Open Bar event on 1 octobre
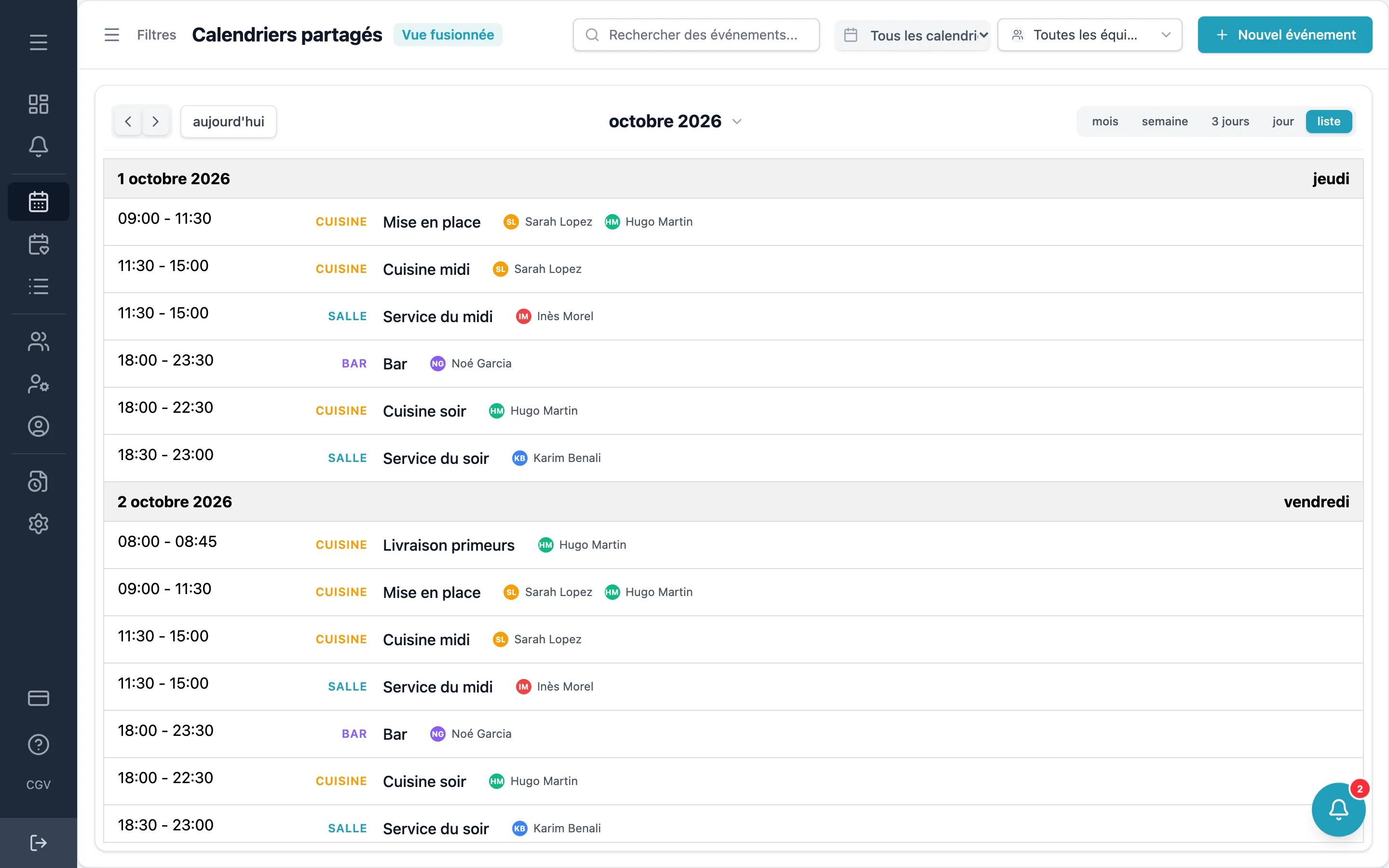The height and width of the screenshot is (868, 1389). (733, 364)
